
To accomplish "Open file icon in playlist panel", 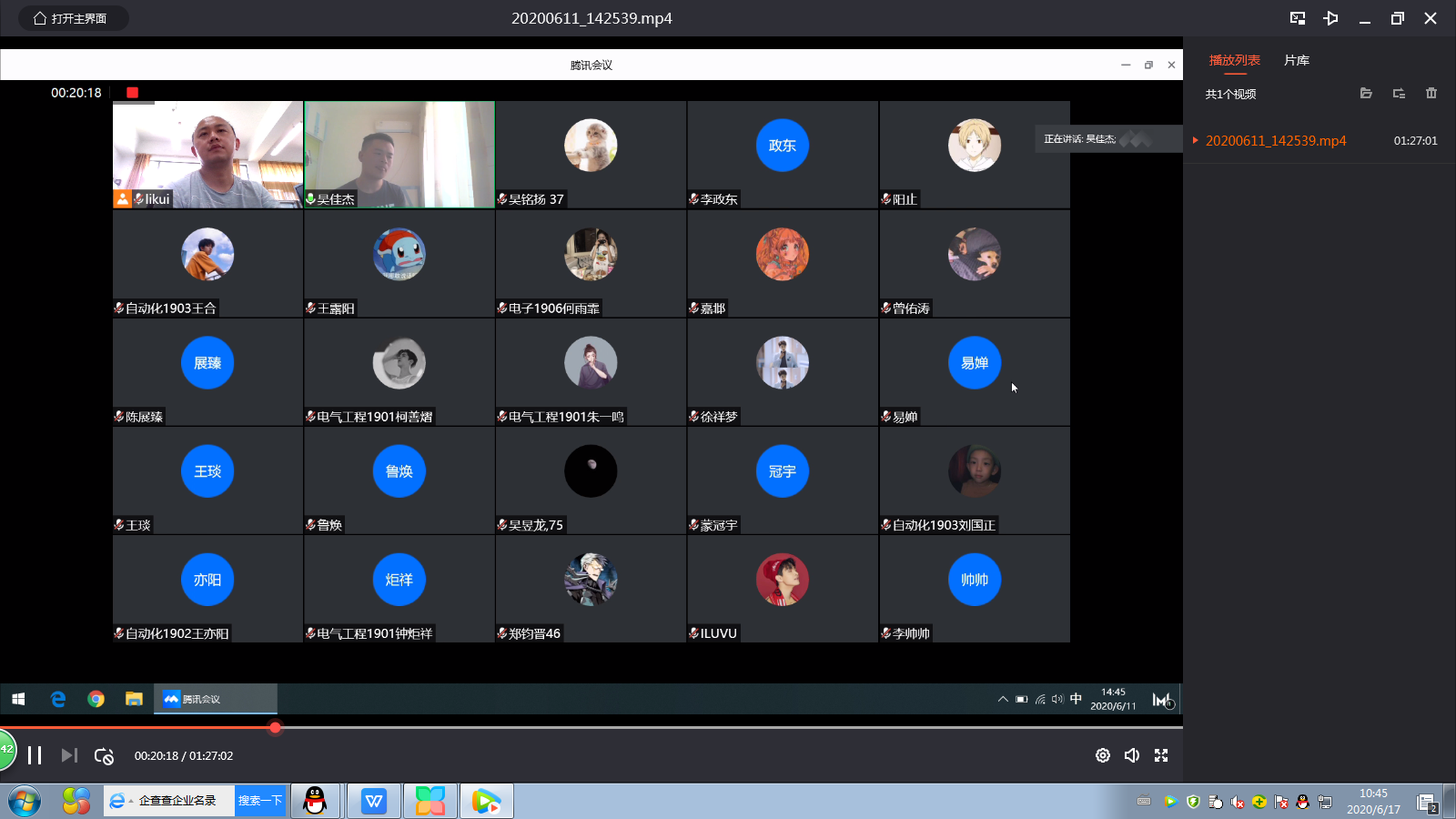I will (1366, 93).
